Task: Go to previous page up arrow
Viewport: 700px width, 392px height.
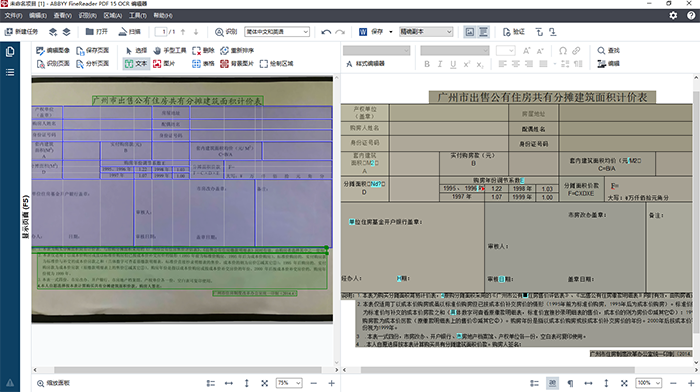Action: tap(183, 32)
